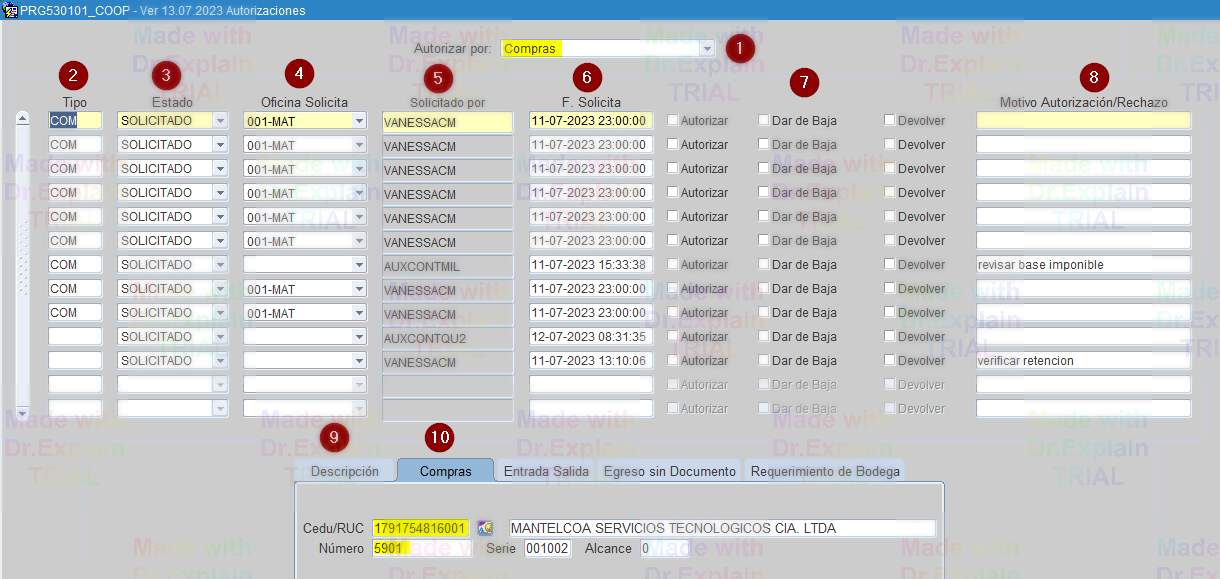The height and width of the screenshot is (579, 1220).
Task: Click red annotation marker number 7
Action: 804,82
